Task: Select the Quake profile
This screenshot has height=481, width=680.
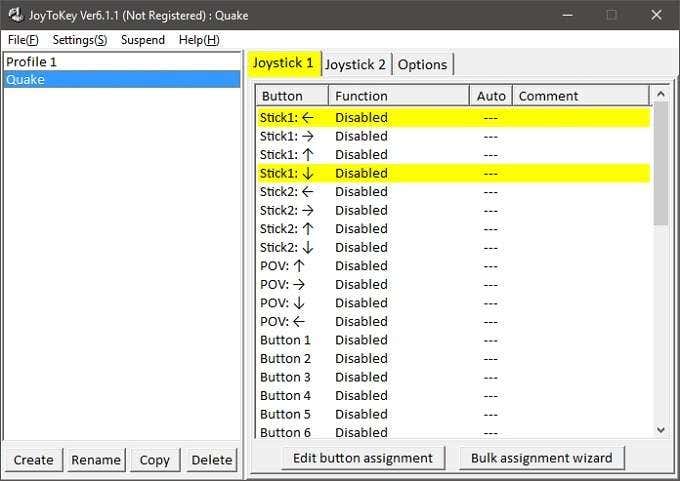Action: point(26,79)
